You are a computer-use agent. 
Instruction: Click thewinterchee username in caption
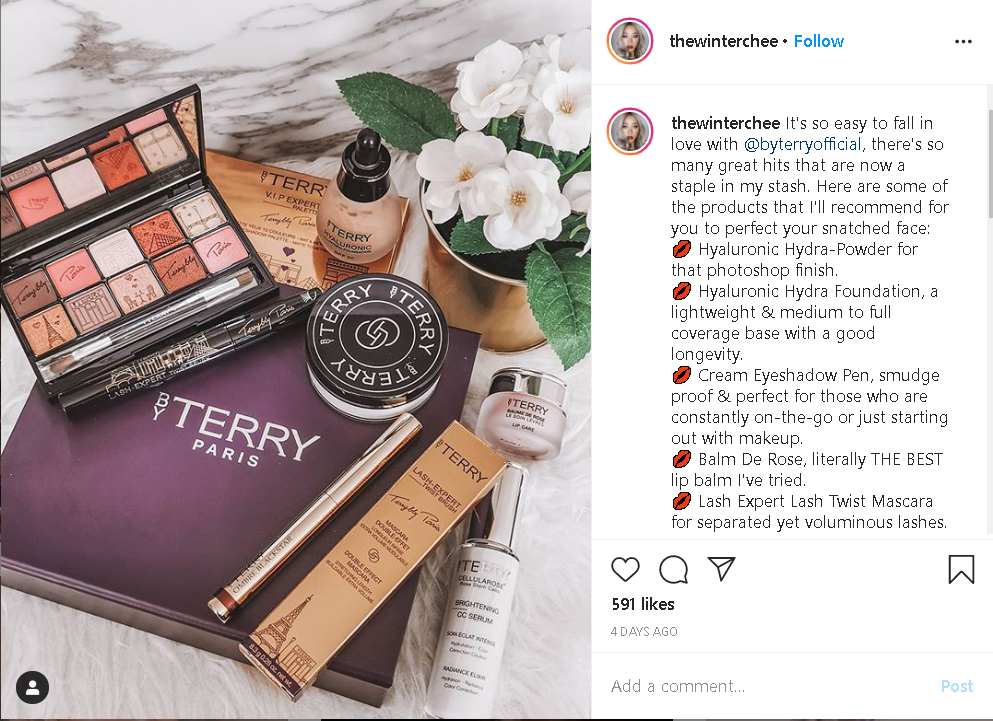[726, 123]
